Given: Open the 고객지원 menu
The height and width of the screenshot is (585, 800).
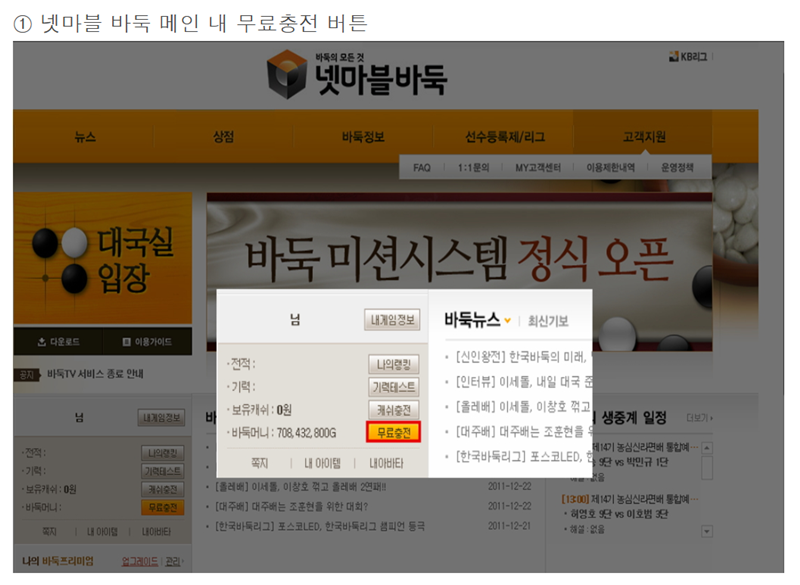Looking at the screenshot, I should [x=644, y=137].
